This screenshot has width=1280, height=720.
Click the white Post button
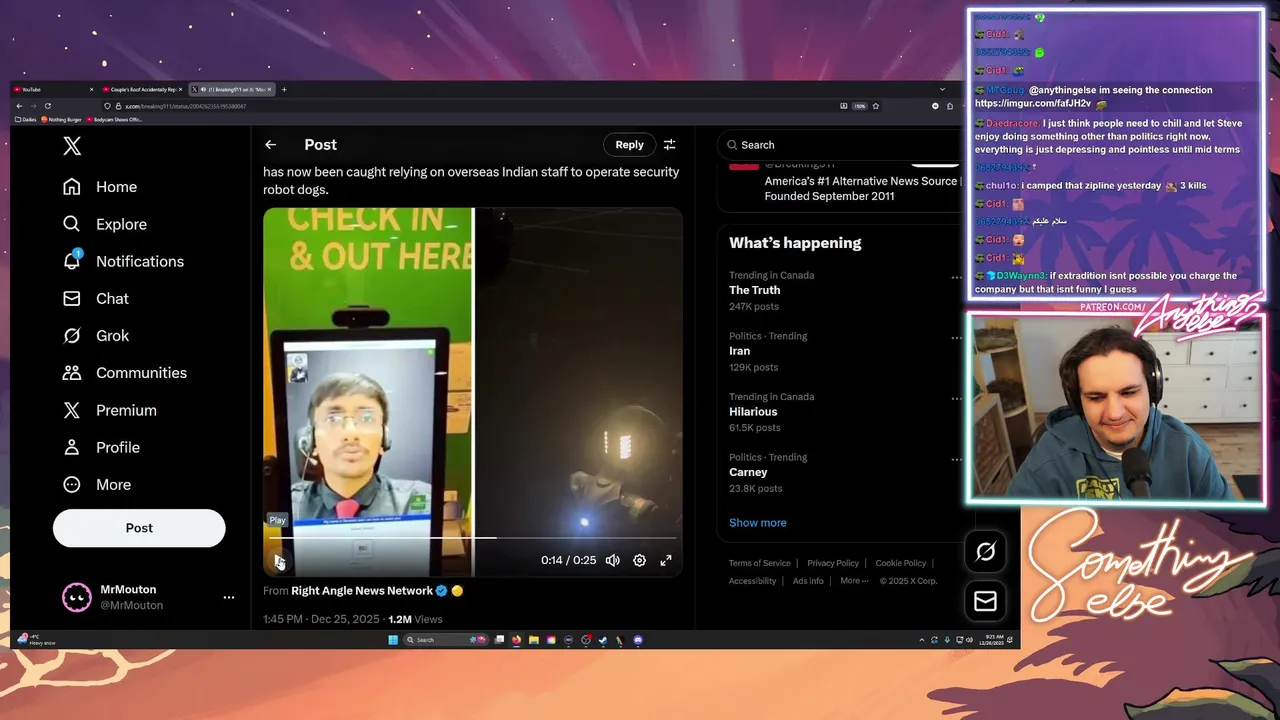[139, 528]
